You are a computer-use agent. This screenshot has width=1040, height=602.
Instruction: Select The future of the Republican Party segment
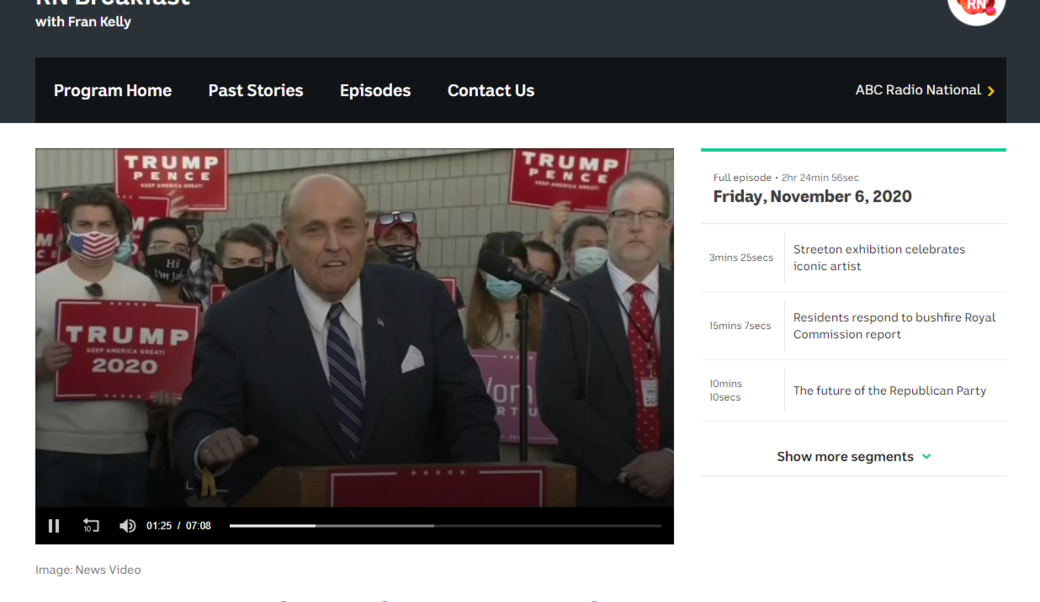889,391
